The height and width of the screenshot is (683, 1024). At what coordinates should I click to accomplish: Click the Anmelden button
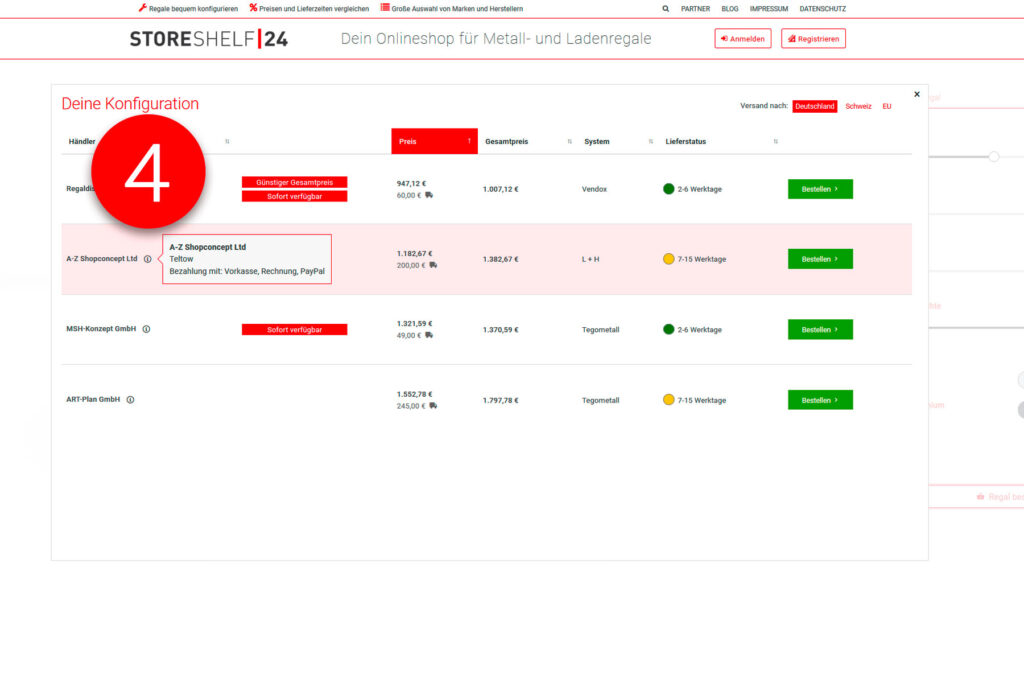point(742,39)
